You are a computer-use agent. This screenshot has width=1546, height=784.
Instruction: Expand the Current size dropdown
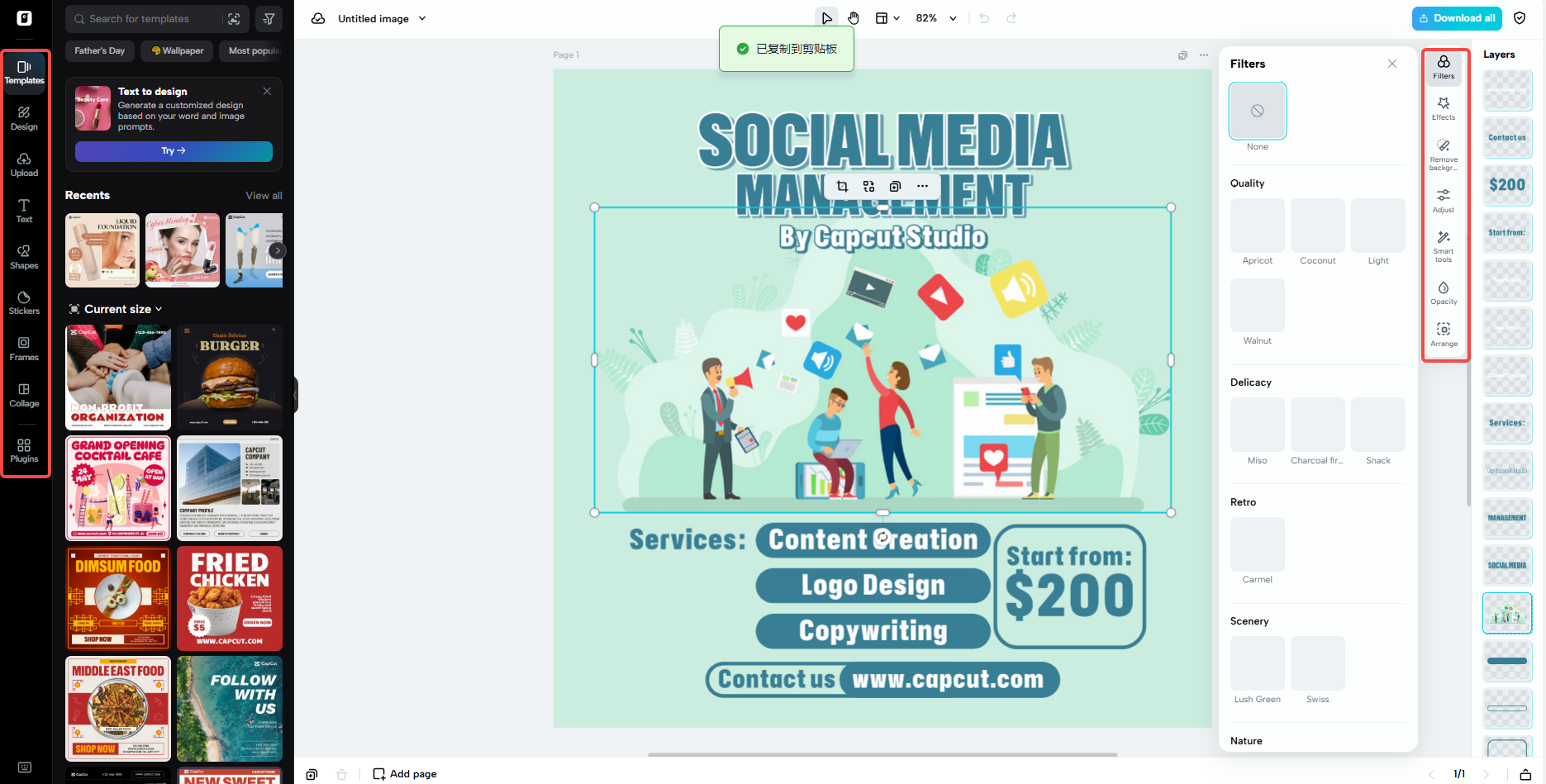point(115,309)
